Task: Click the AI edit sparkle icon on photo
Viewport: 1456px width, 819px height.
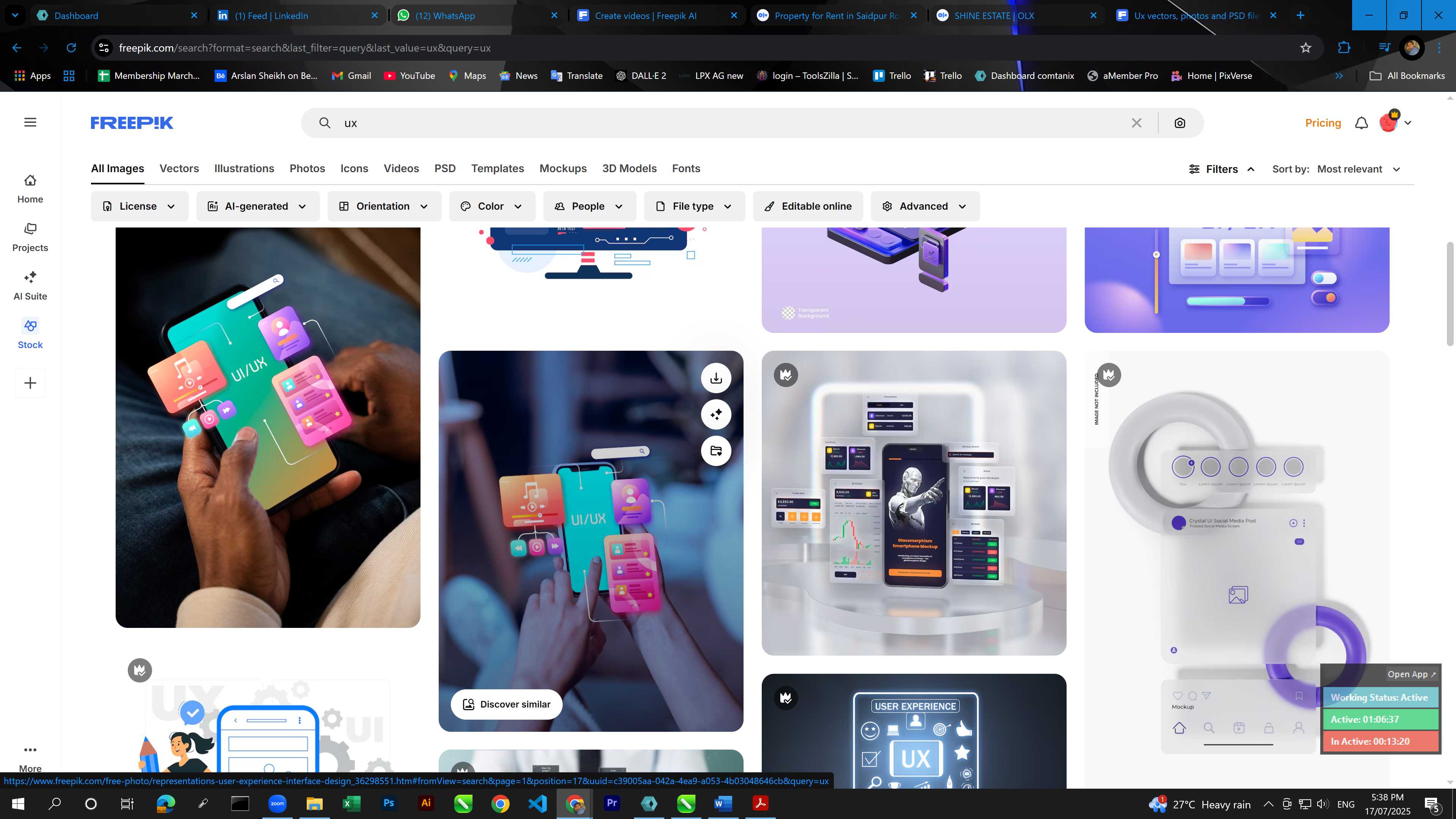Action: (x=716, y=414)
